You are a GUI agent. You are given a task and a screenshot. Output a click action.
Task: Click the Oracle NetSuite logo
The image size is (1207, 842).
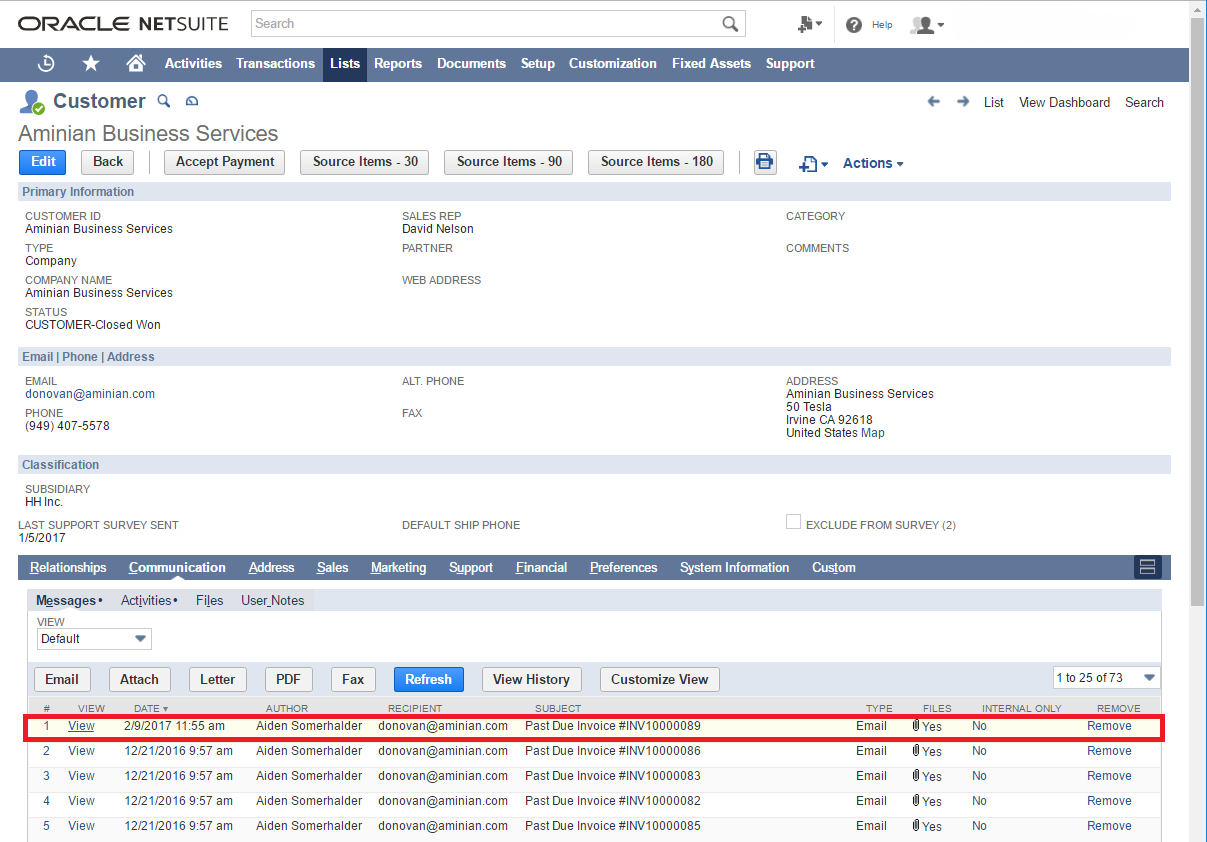click(x=123, y=23)
